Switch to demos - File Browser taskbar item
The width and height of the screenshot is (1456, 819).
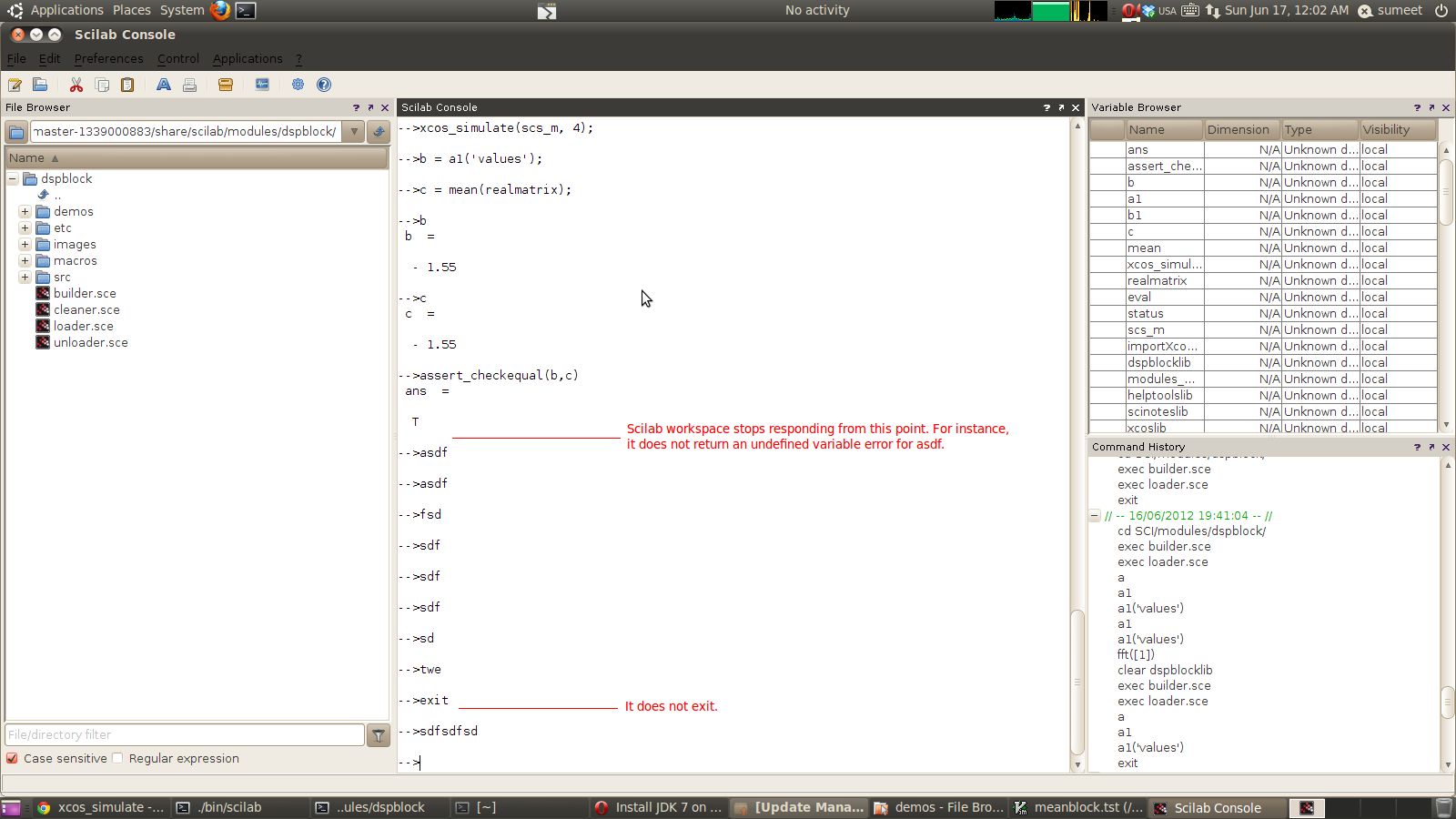coord(939,807)
